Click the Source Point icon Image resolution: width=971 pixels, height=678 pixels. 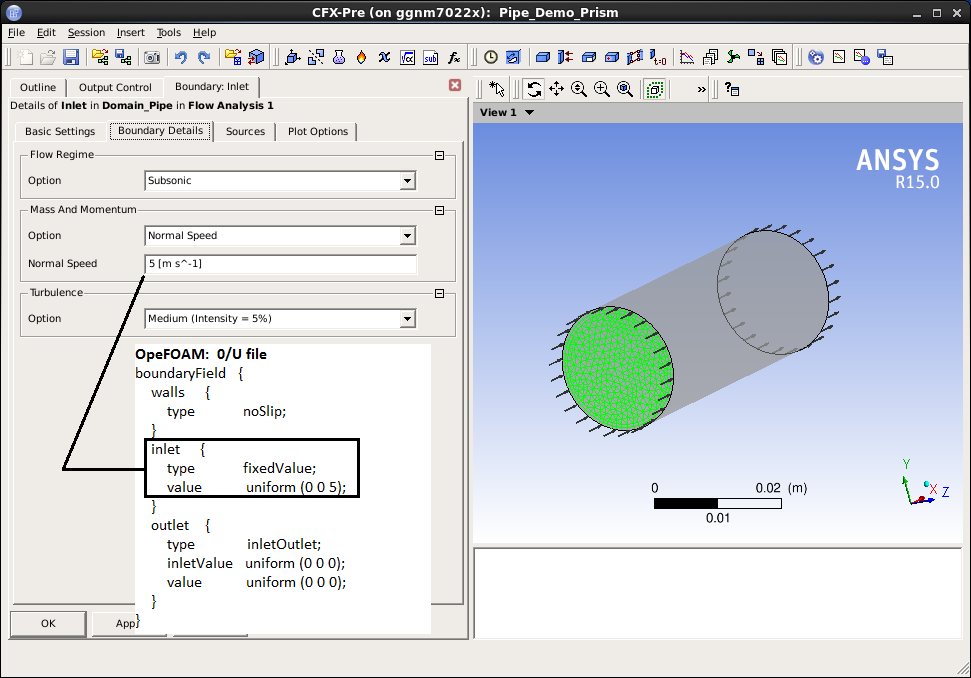tap(612, 58)
